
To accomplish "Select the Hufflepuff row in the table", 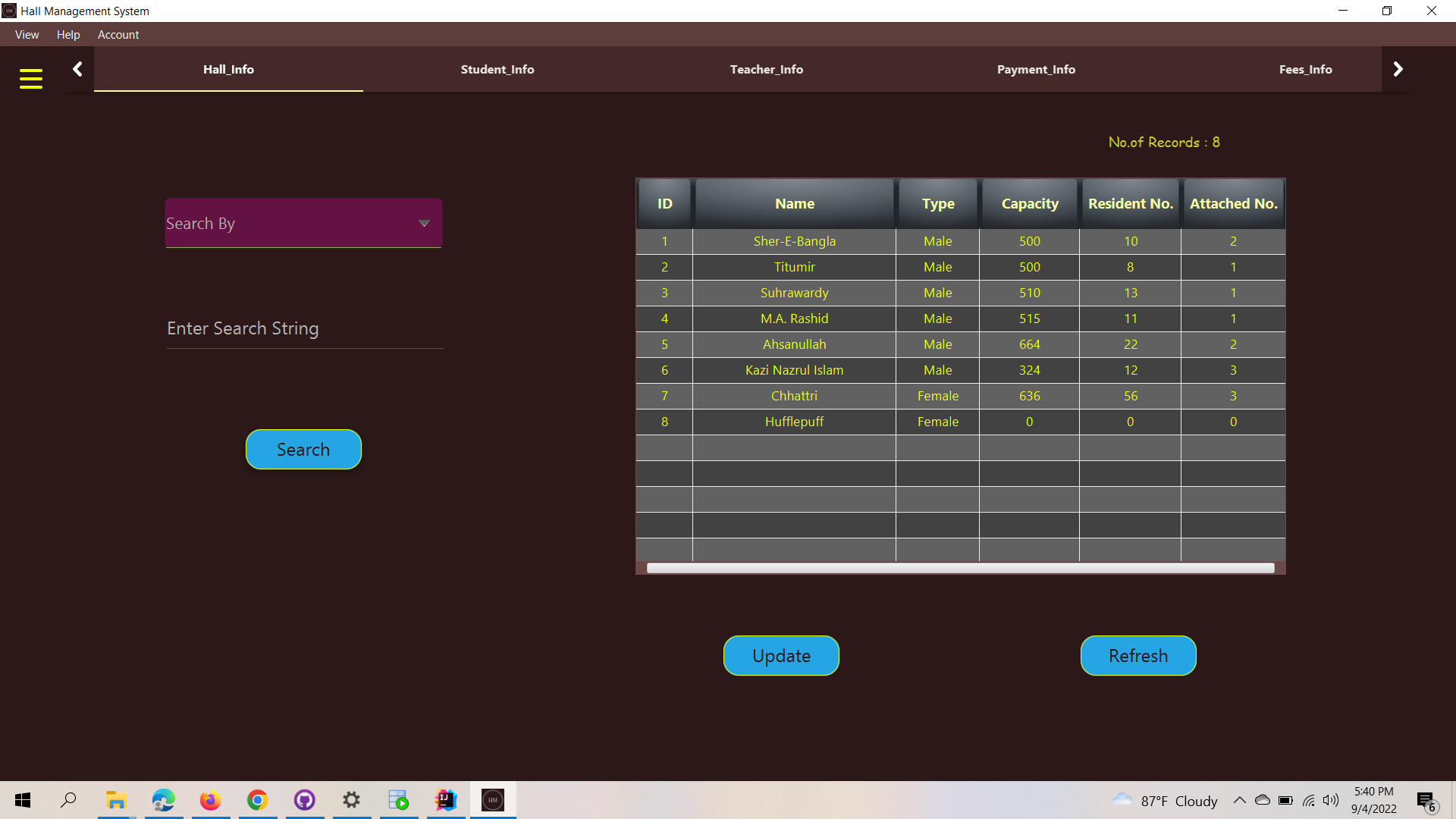I will point(794,422).
